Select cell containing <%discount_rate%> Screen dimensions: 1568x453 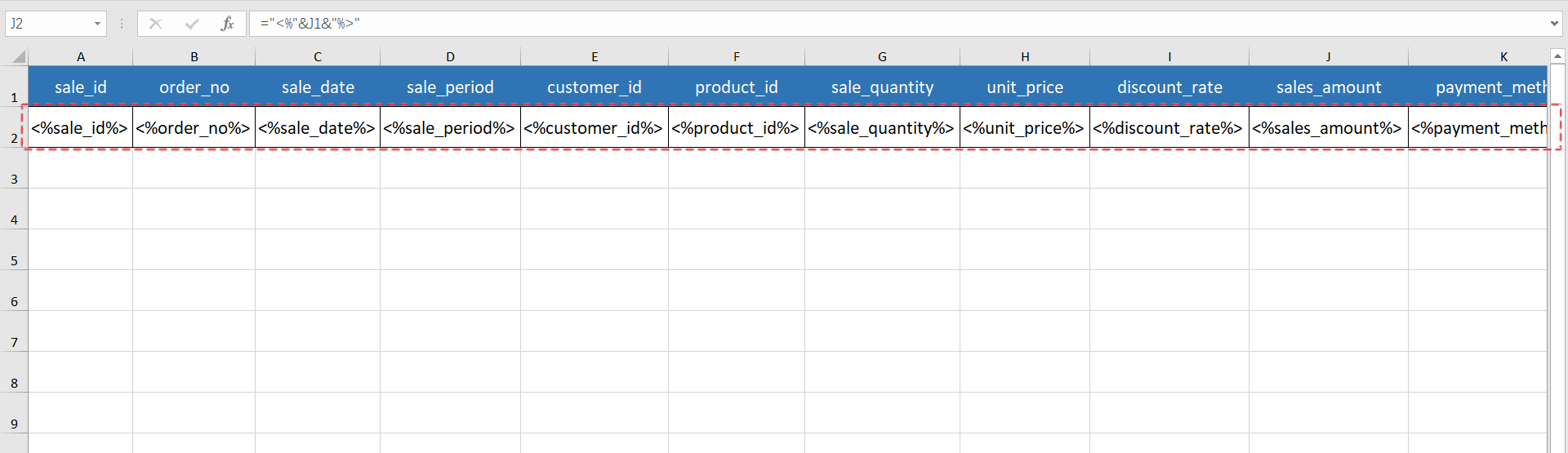(1169, 127)
